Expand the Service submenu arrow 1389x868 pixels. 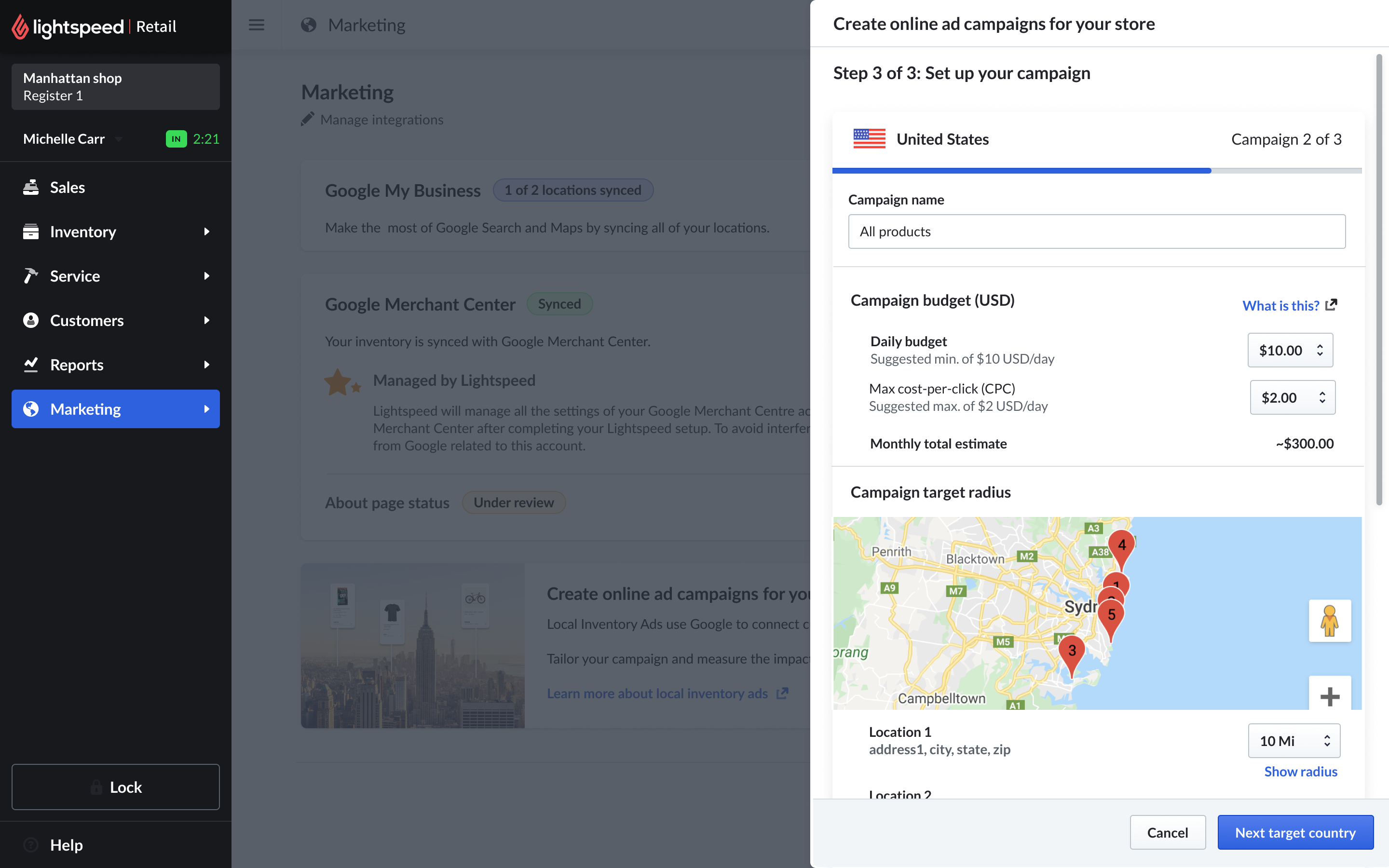[x=206, y=275]
